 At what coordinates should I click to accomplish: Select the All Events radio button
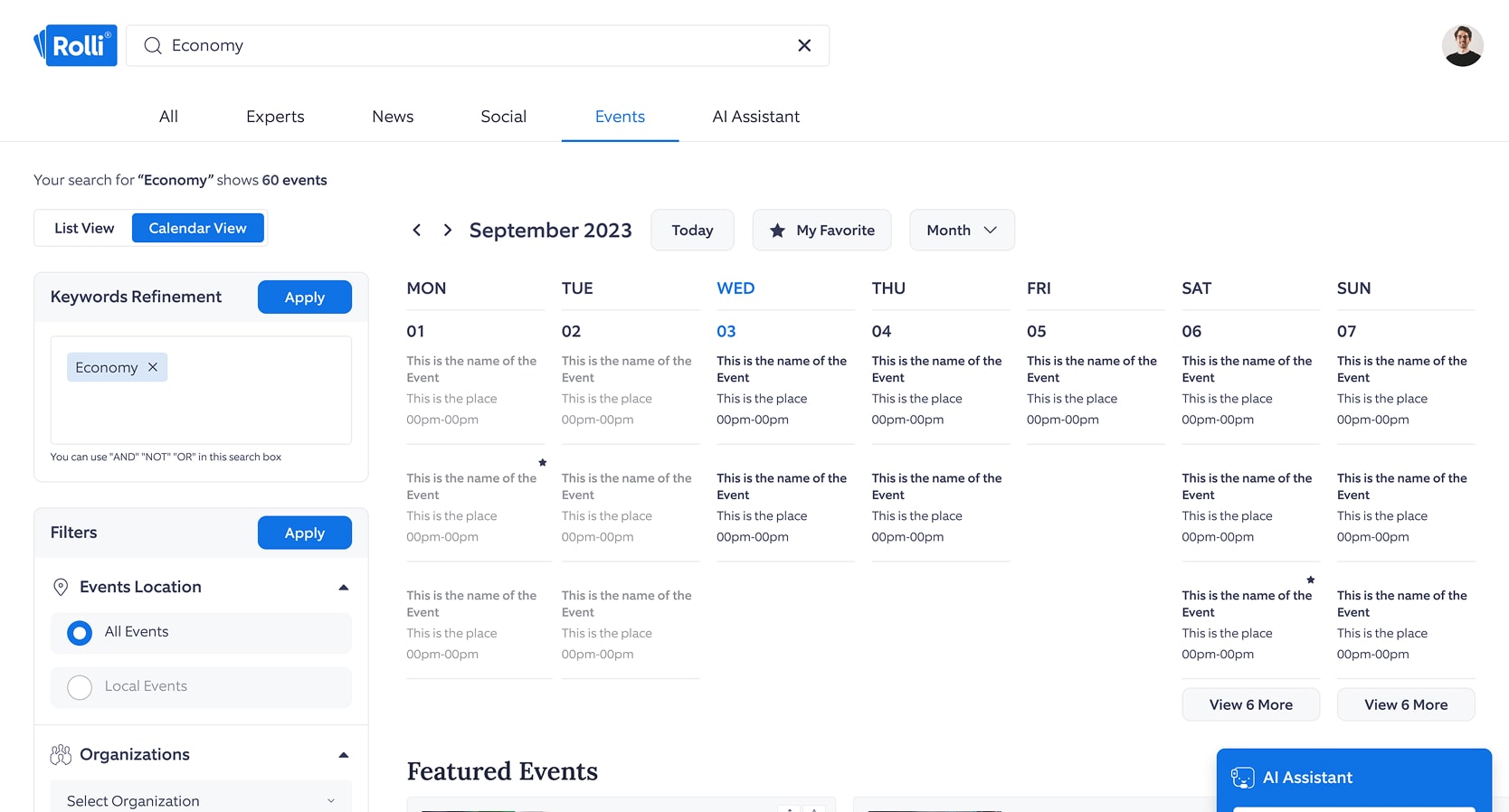point(80,633)
